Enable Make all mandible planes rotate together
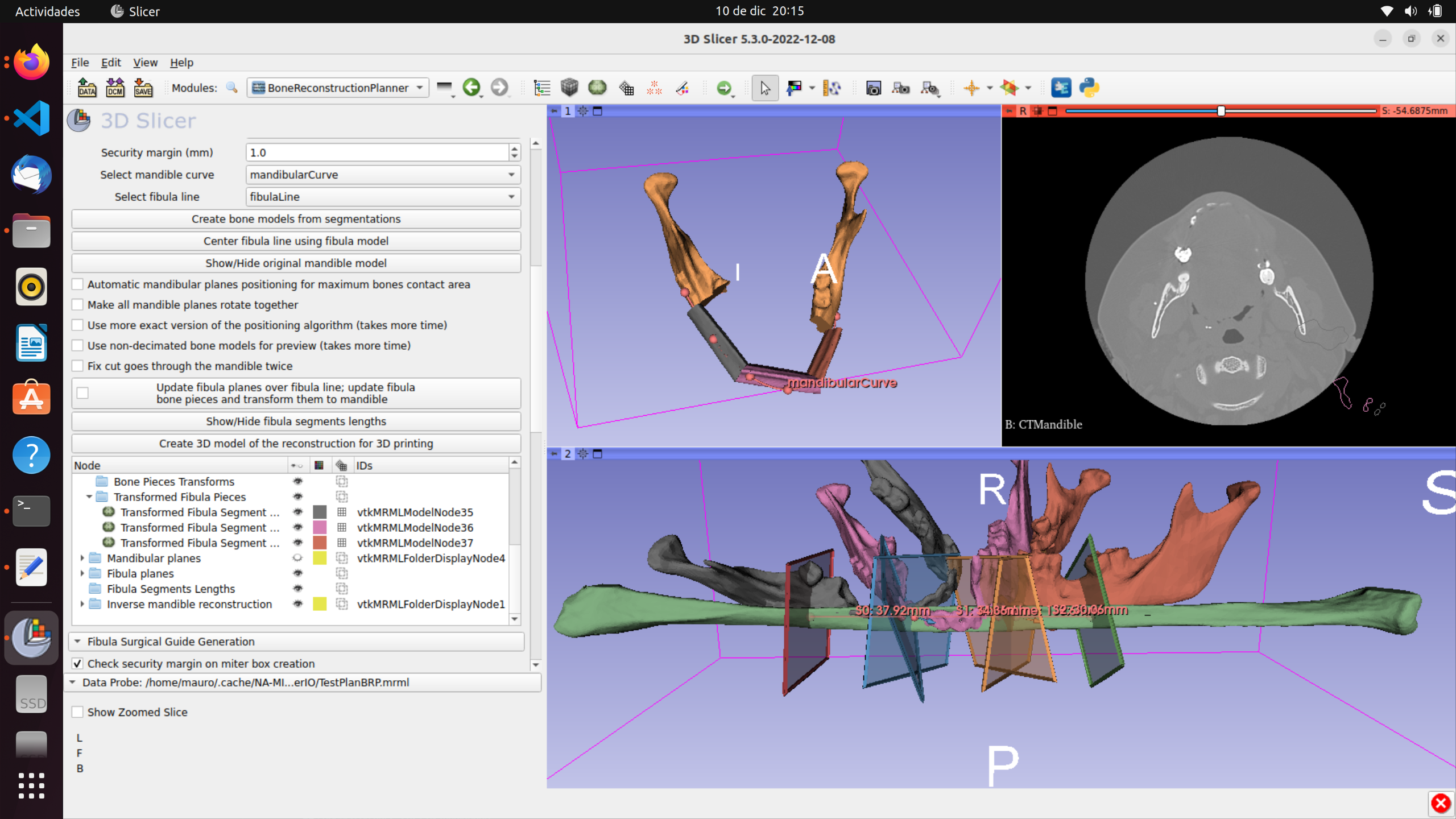Screen dimensions: 1456x819 click(x=78, y=305)
